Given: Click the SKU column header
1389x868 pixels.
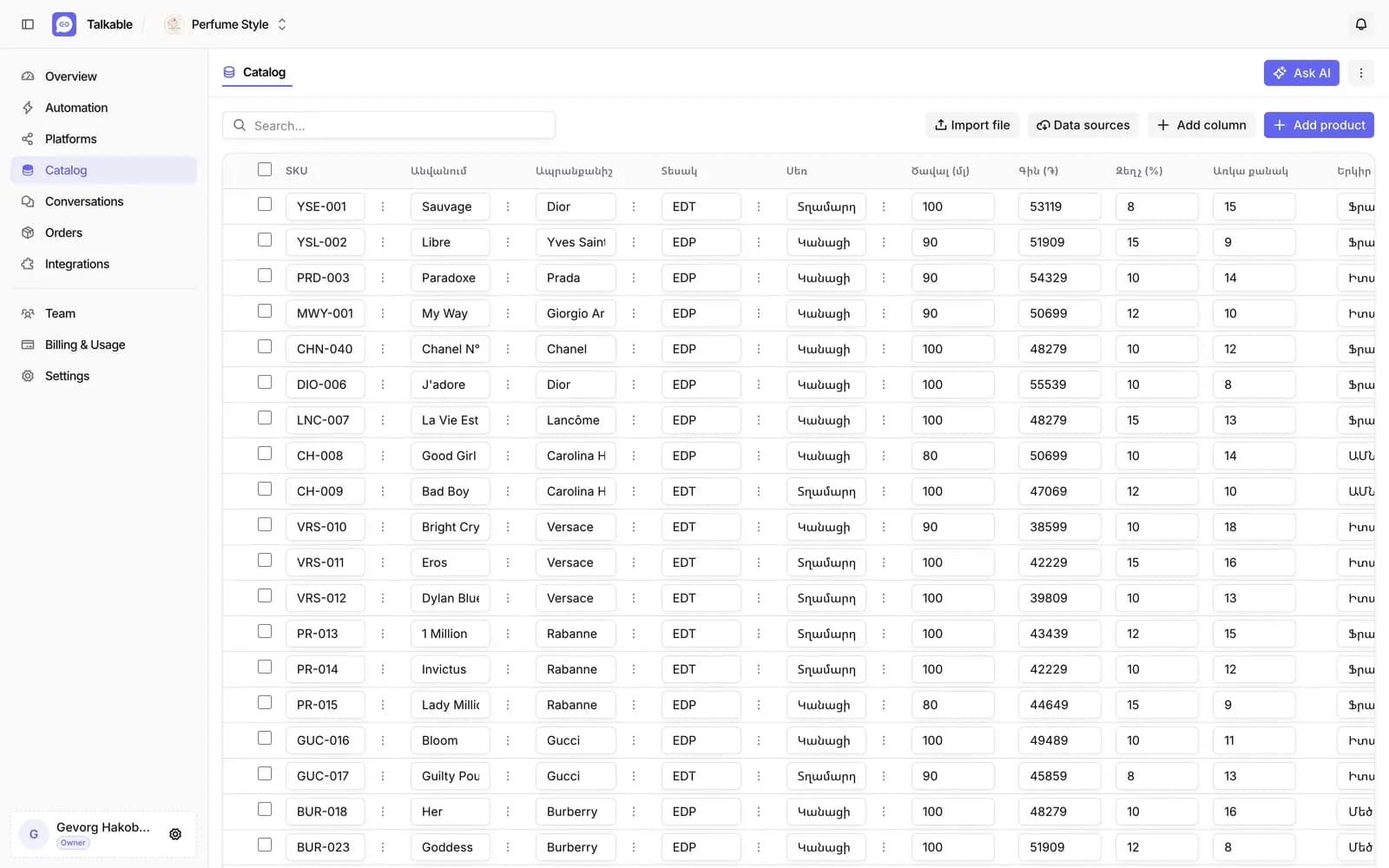Looking at the screenshot, I should pos(297,171).
